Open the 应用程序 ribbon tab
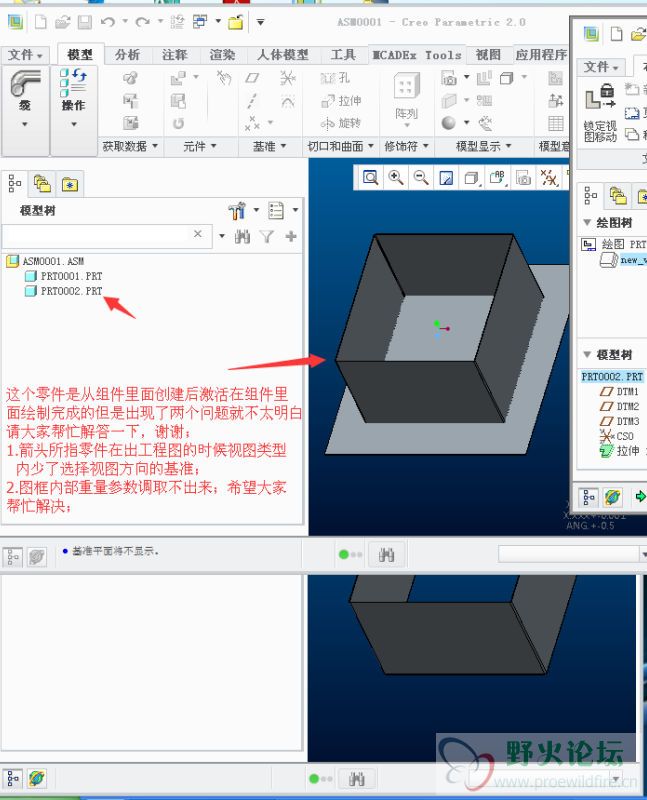Screen dimensions: 647x800 pos(541,55)
